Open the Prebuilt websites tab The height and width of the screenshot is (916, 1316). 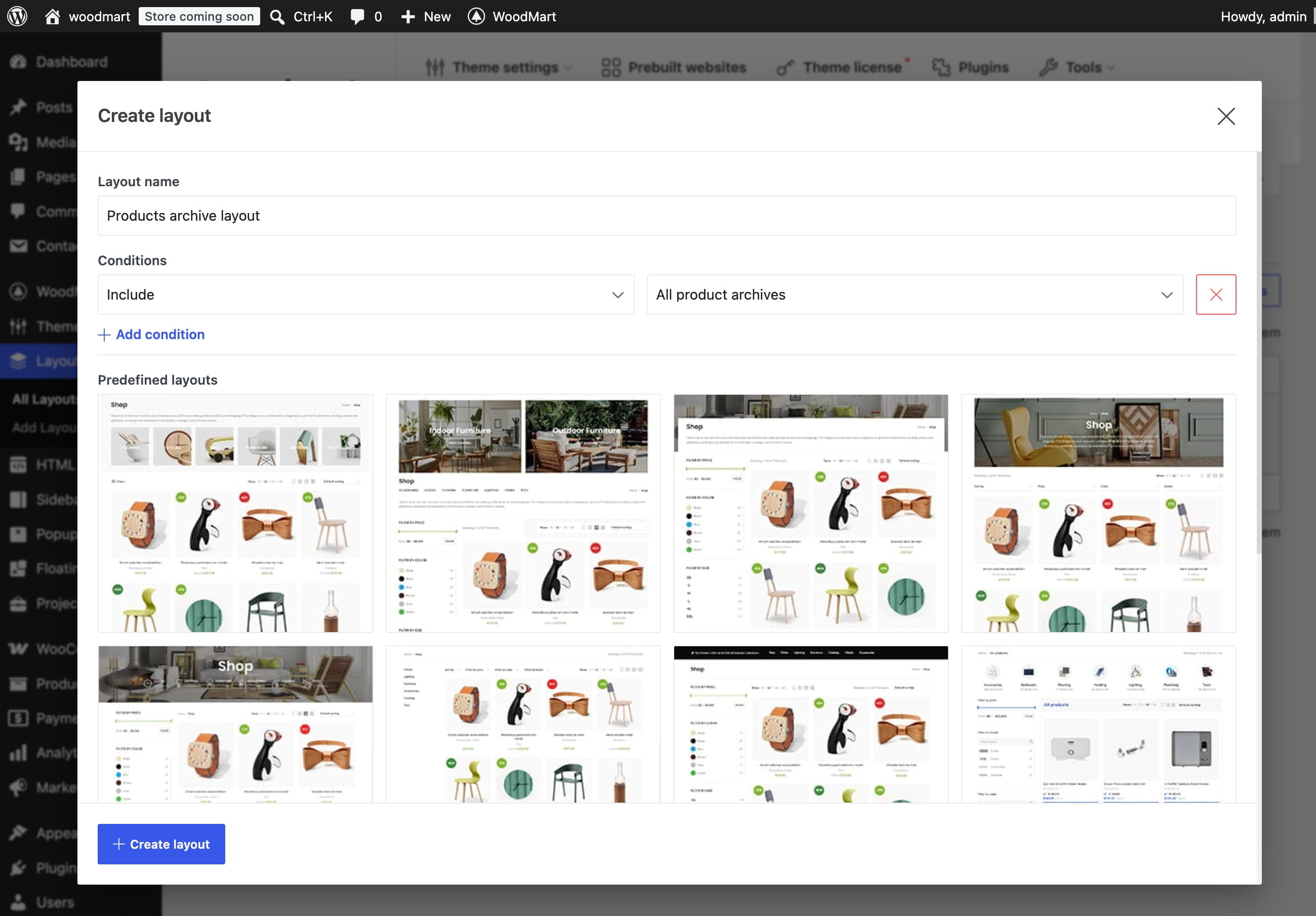click(674, 67)
